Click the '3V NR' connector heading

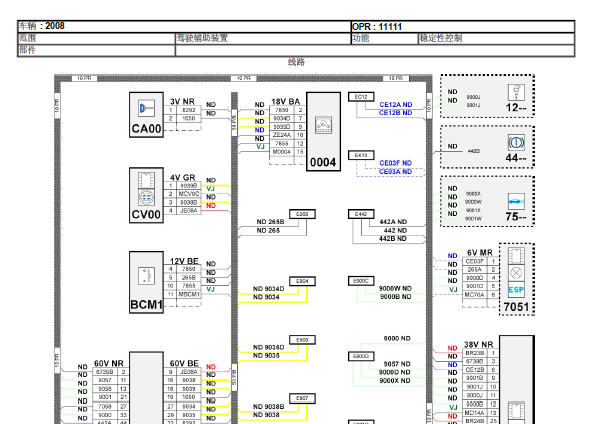point(182,102)
